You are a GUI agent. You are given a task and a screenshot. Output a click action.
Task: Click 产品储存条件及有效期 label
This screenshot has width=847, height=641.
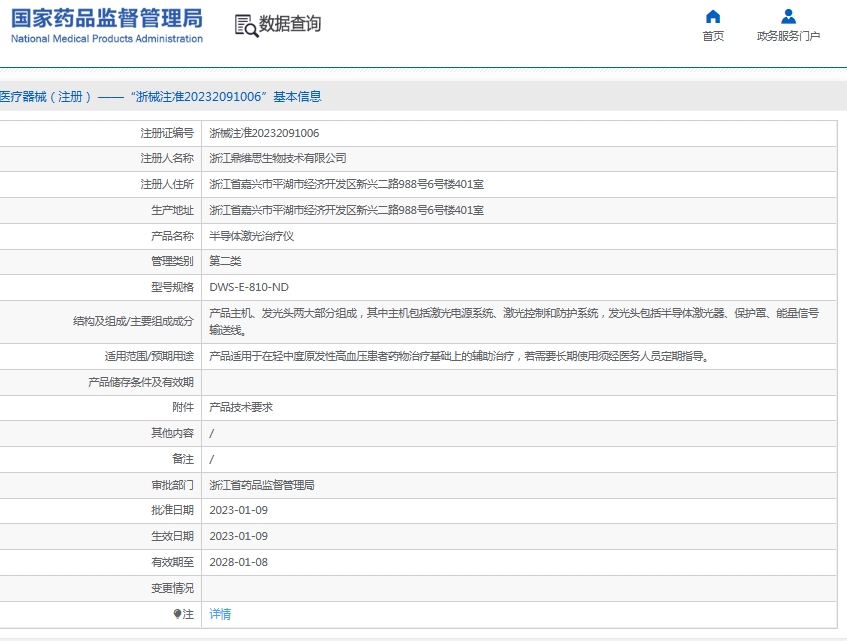[141, 382]
